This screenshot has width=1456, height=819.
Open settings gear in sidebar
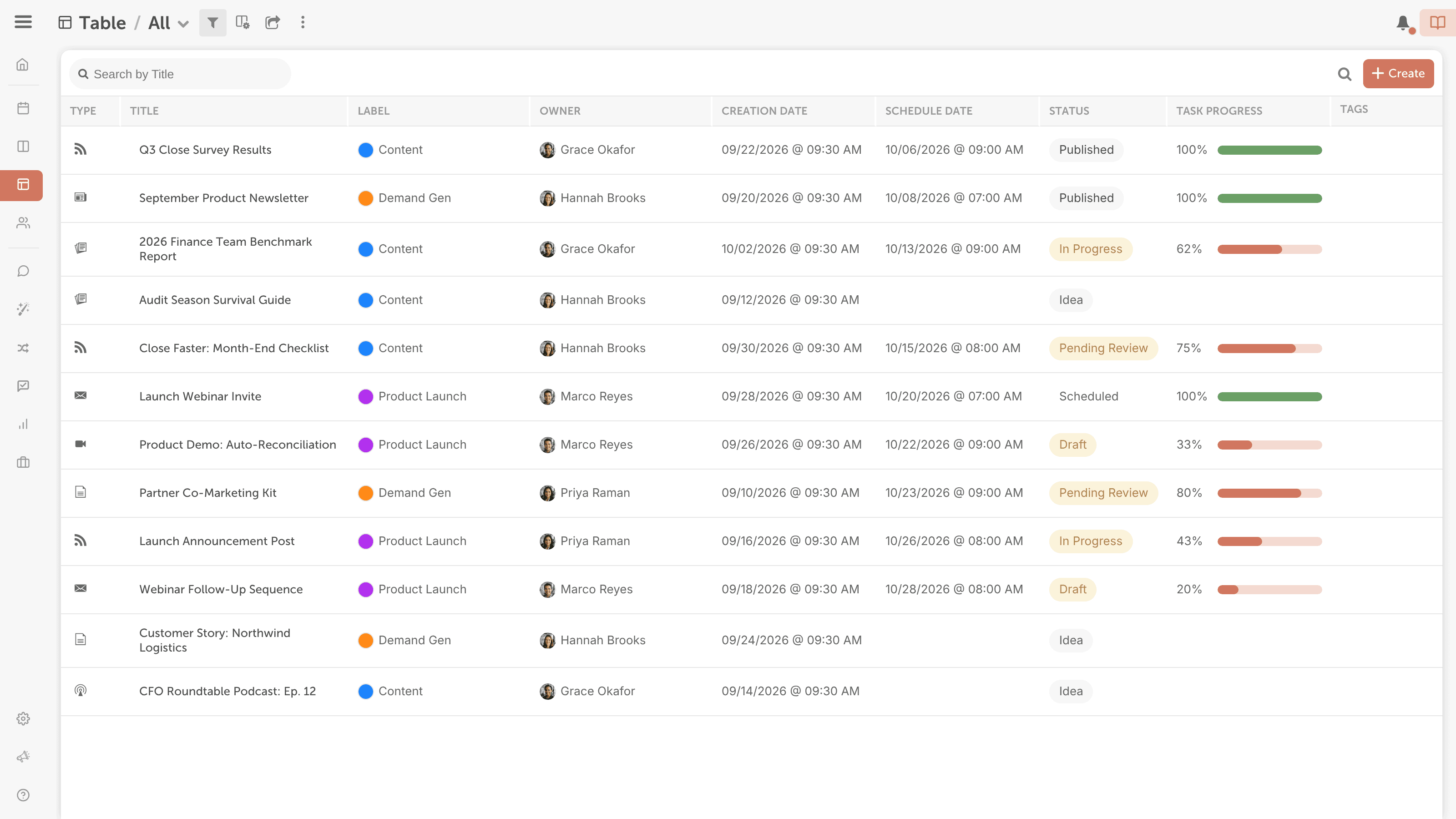[23, 718]
